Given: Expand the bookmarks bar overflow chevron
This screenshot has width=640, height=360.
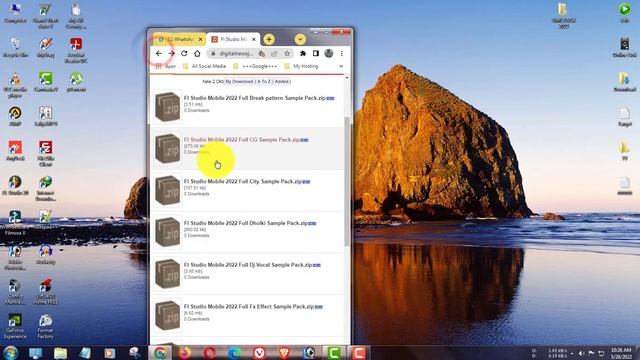Looking at the screenshot, I should pyautogui.click(x=341, y=66).
